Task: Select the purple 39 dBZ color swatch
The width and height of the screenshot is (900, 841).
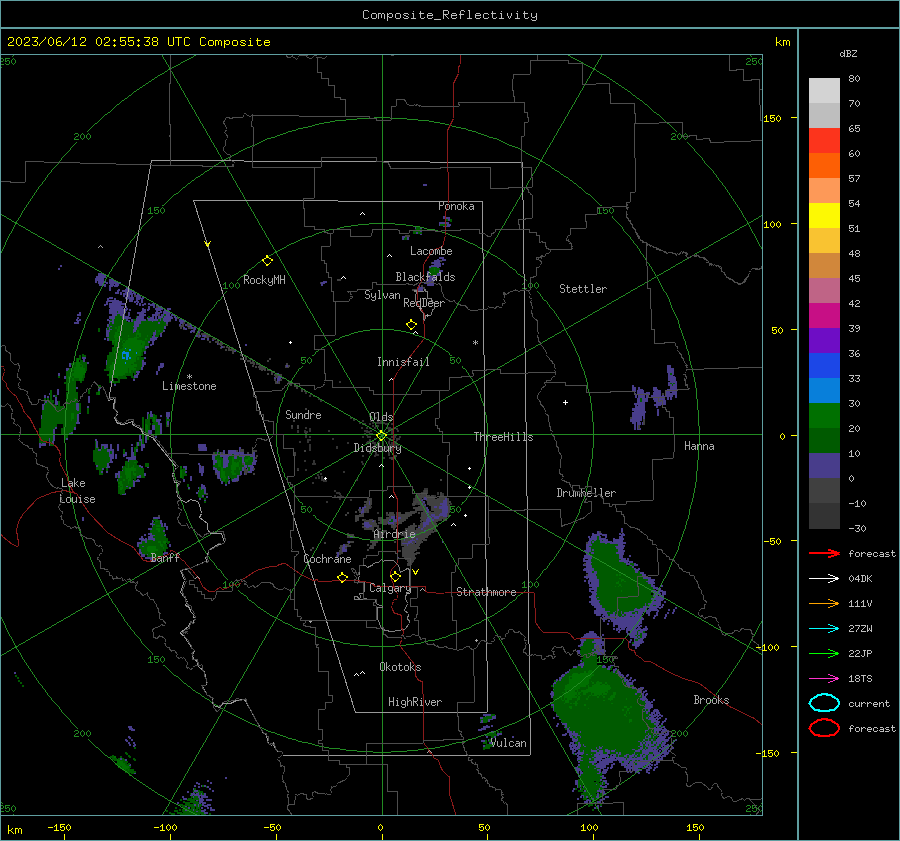Action: click(x=824, y=340)
